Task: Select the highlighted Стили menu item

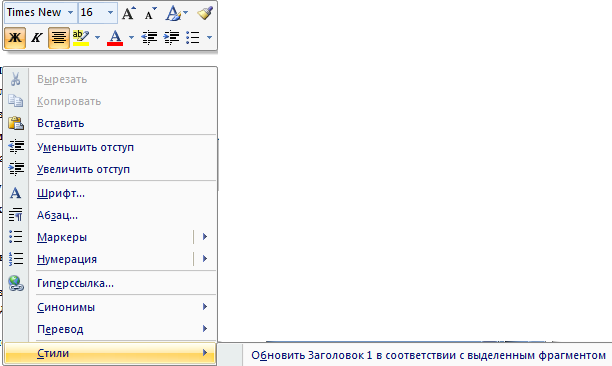Action: [x=110, y=353]
